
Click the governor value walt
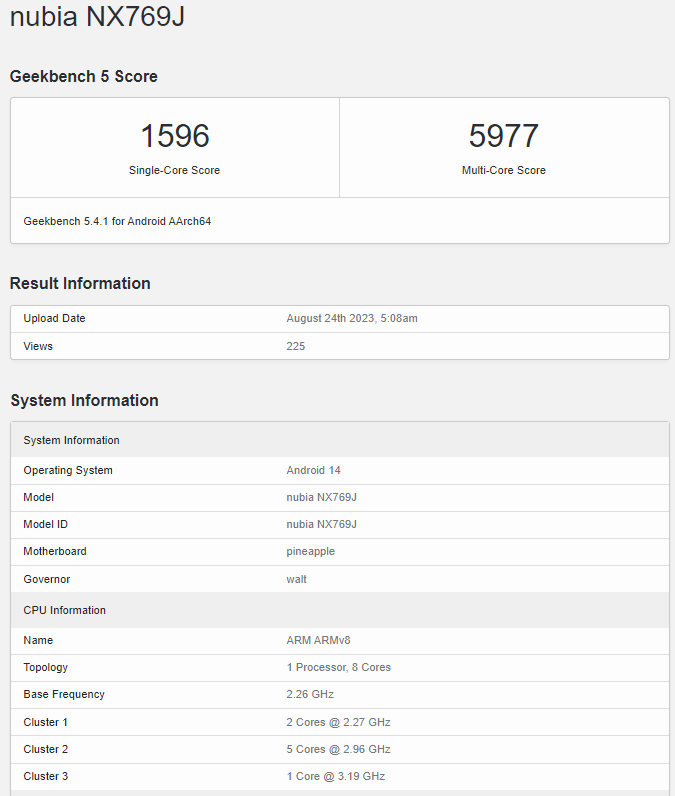297,579
